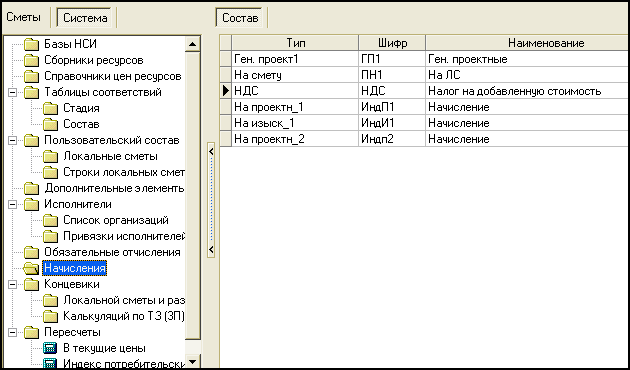Click the Базы НСИ folder icon
Viewport: 630px width, 370px height.
(x=31, y=44)
